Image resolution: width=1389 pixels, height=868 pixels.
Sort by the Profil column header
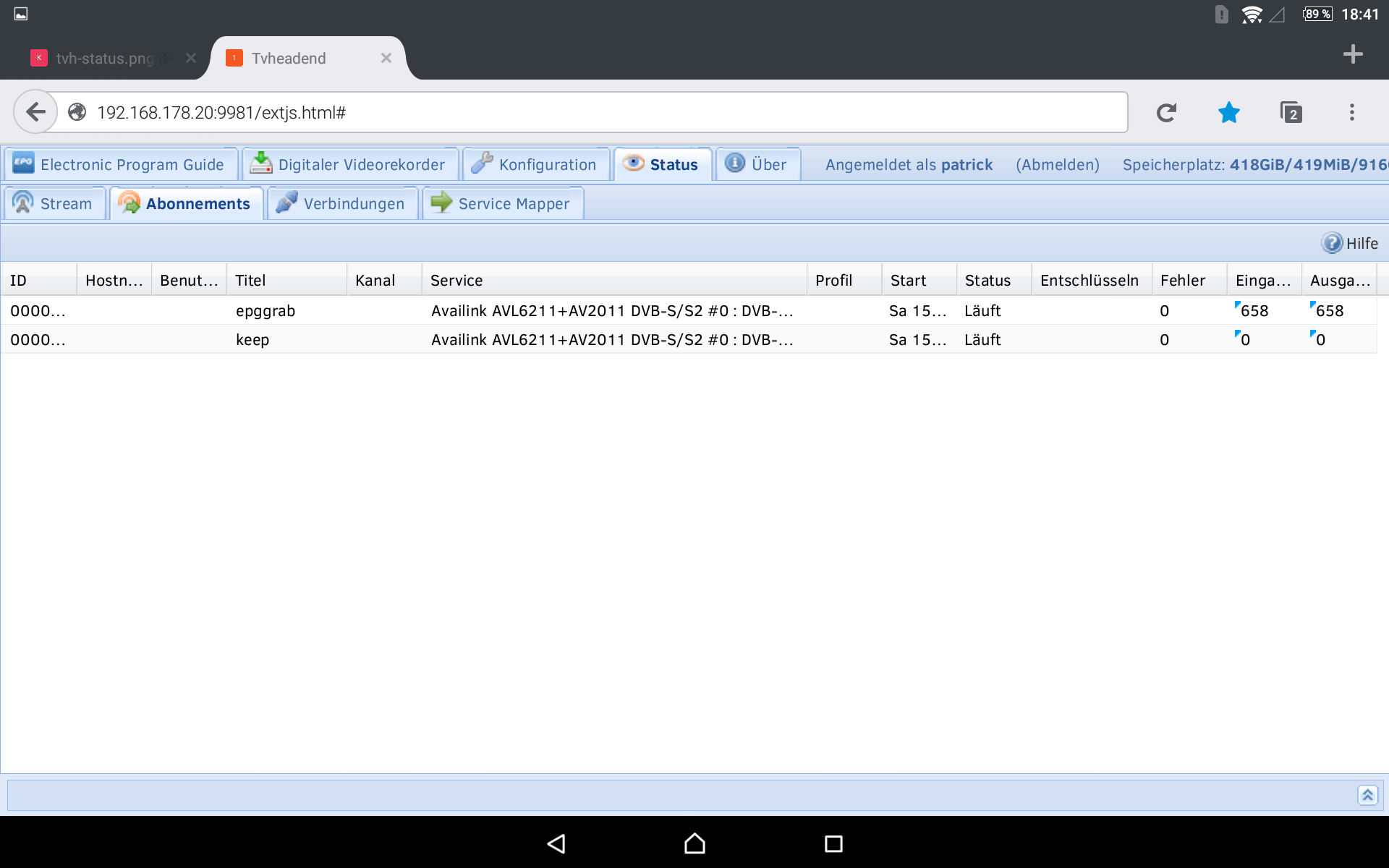844,280
